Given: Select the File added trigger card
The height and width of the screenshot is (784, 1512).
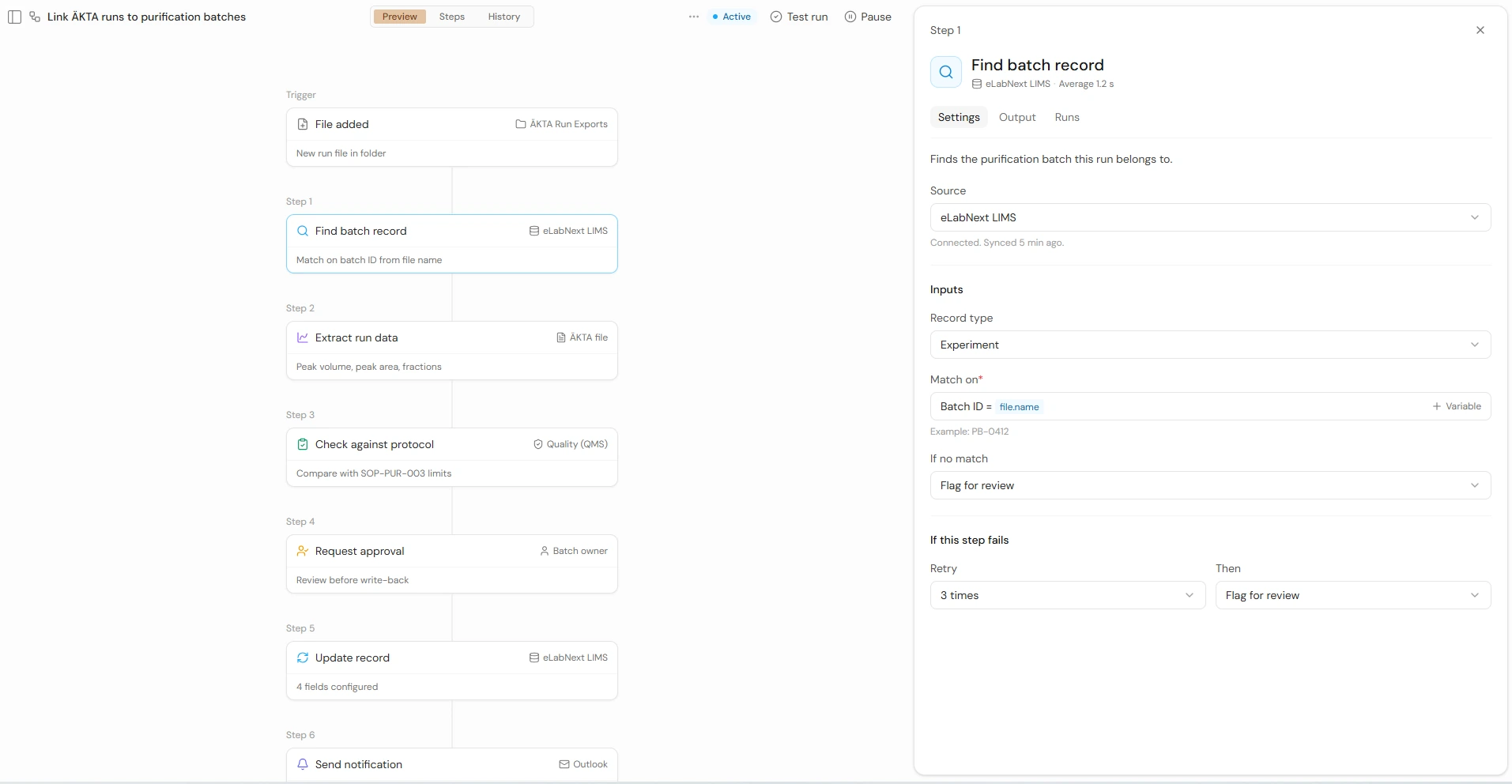Looking at the screenshot, I should pyautogui.click(x=452, y=138).
